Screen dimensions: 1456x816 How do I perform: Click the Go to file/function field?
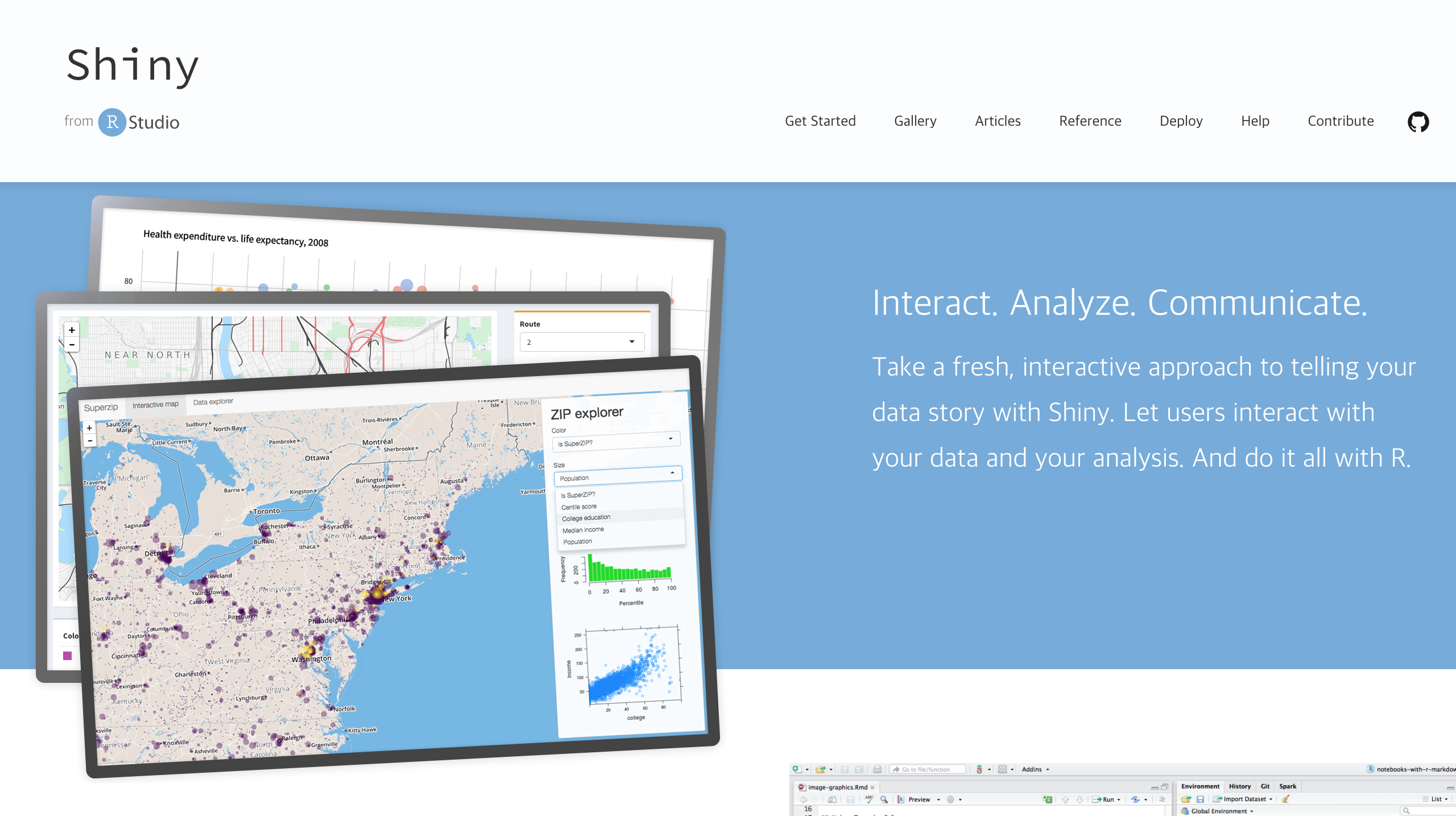click(928, 769)
